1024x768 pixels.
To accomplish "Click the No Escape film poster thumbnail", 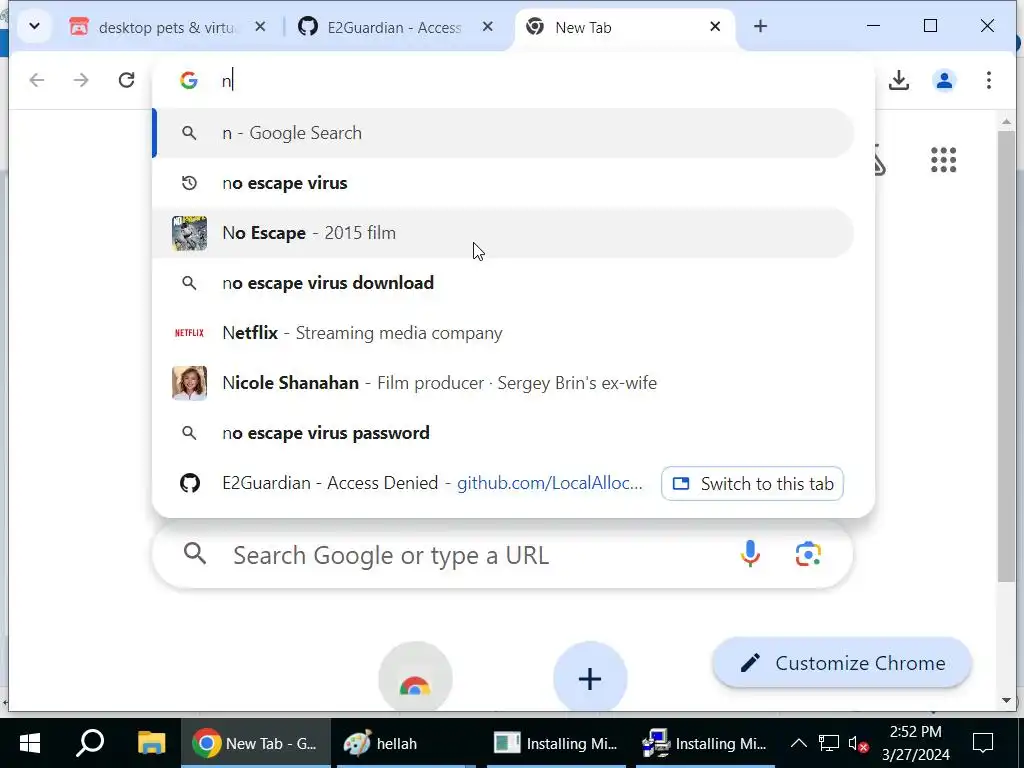I will click(x=189, y=233).
